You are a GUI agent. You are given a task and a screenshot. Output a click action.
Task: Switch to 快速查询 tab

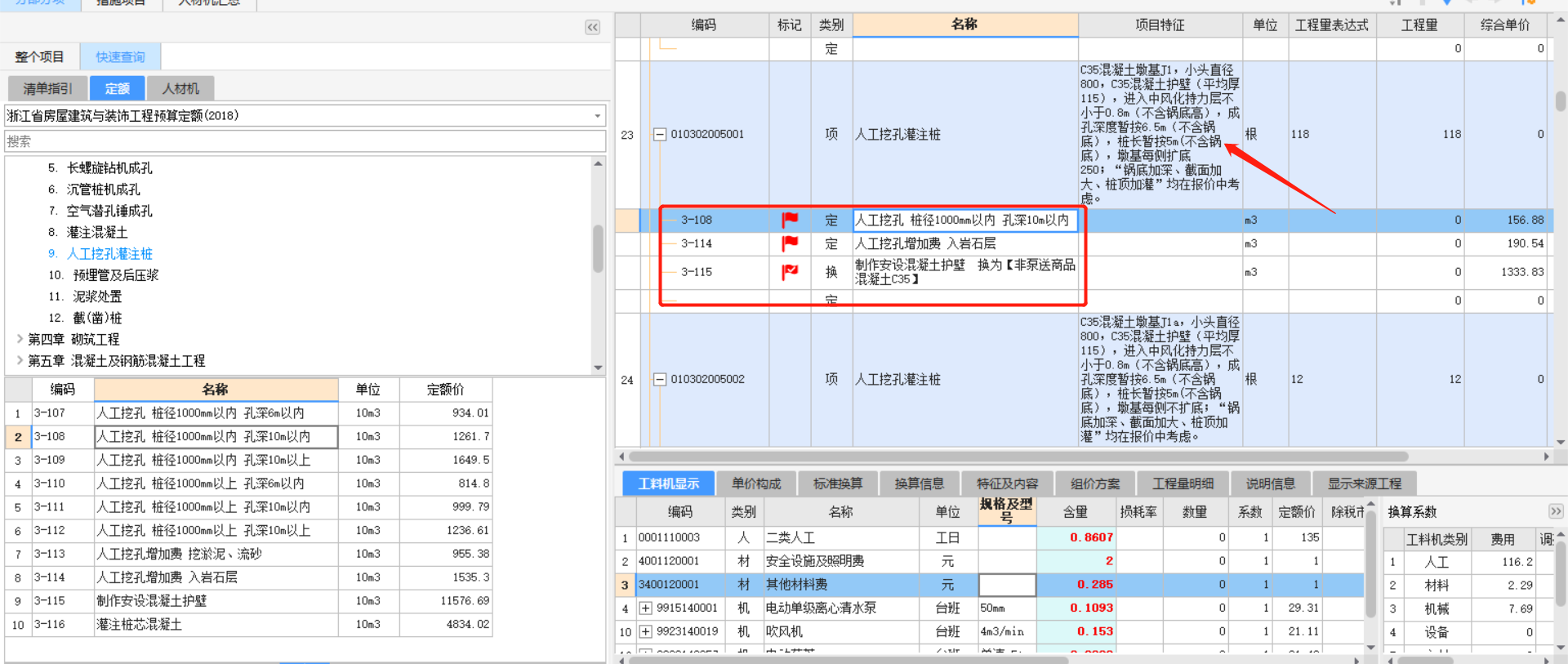120,57
